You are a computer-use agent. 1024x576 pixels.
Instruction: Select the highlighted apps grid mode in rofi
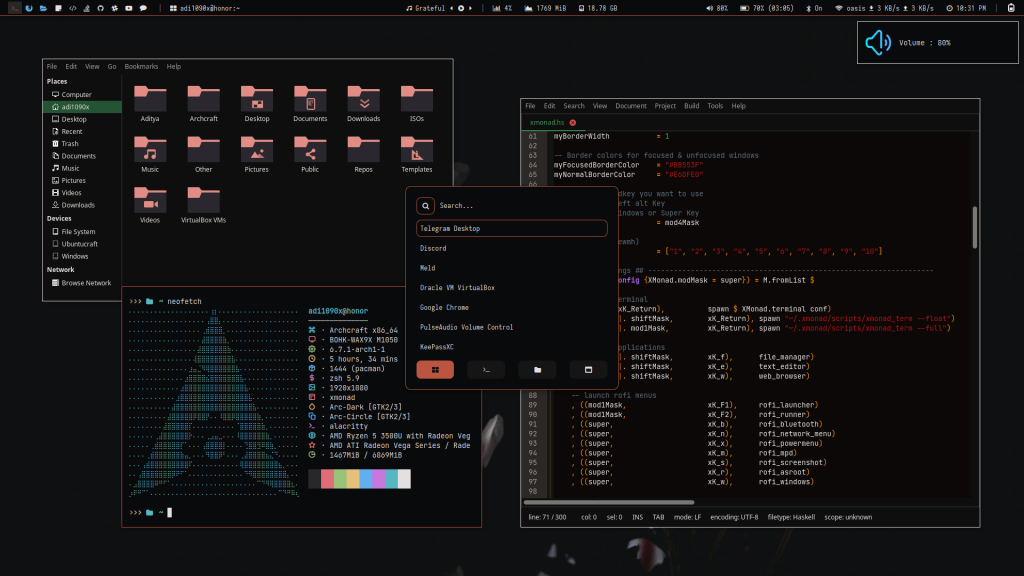(x=435, y=370)
